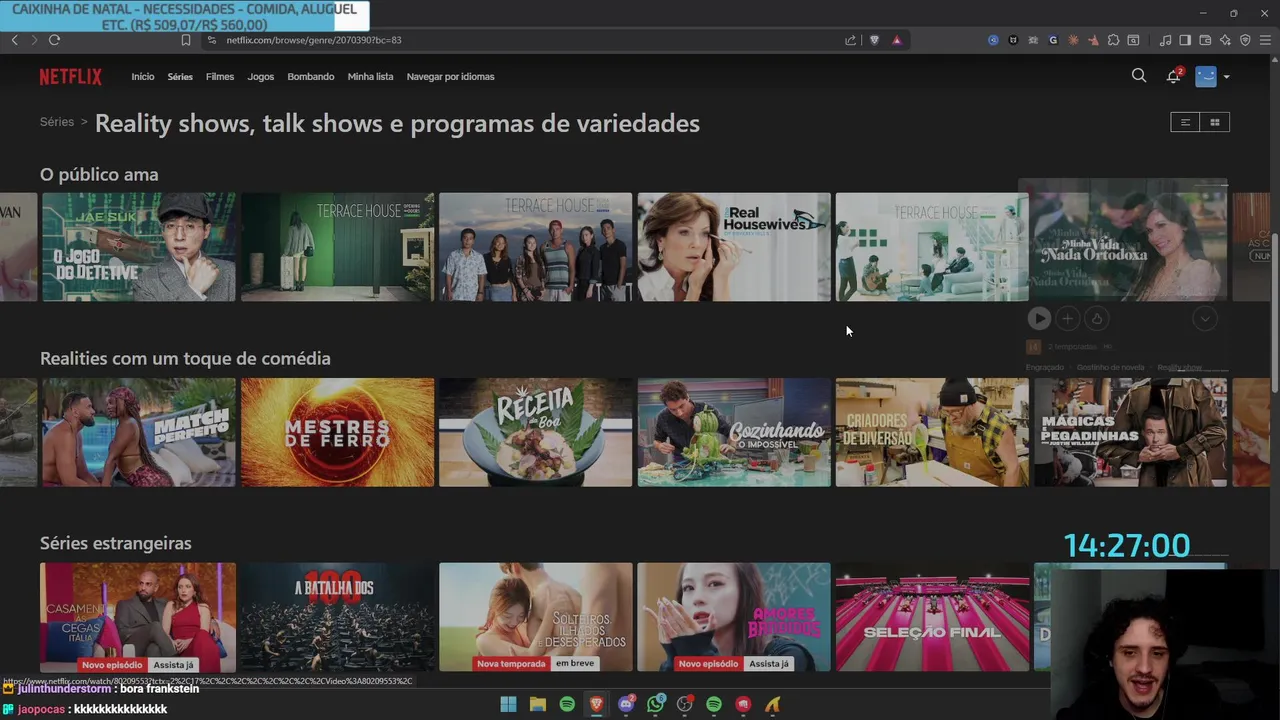This screenshot has height=720, width=1280.
Task: Open Criadores de Diversão thumbnail
Action: coord(932,432)
